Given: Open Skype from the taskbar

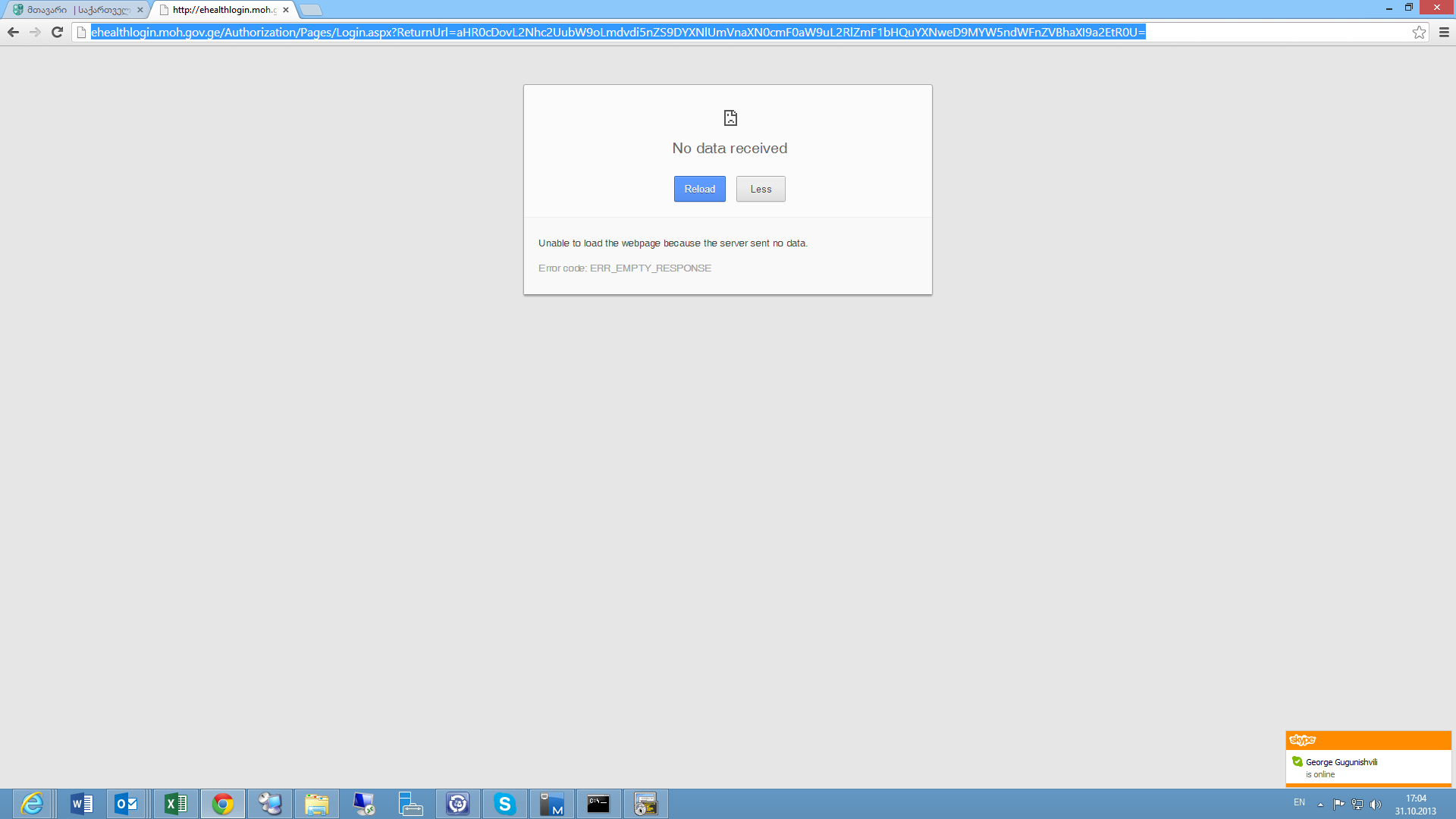Looking at the screenshot, I should [x=504, y=804].
